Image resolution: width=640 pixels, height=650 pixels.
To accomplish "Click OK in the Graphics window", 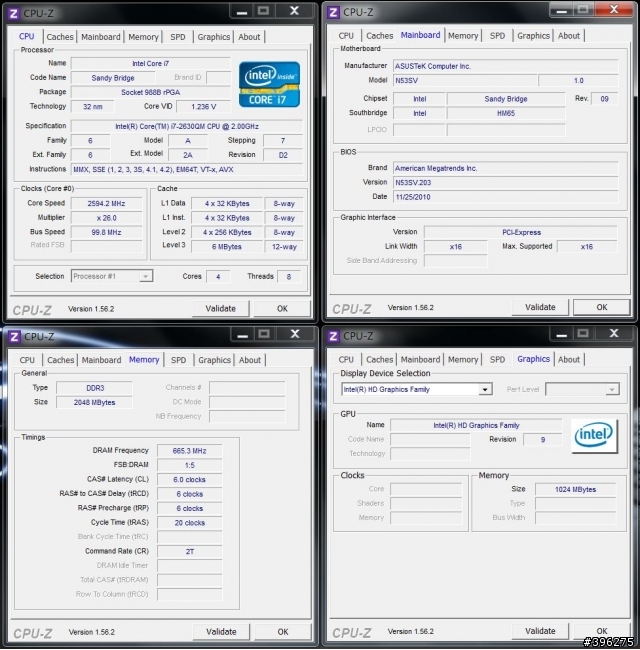I will 602,631.
